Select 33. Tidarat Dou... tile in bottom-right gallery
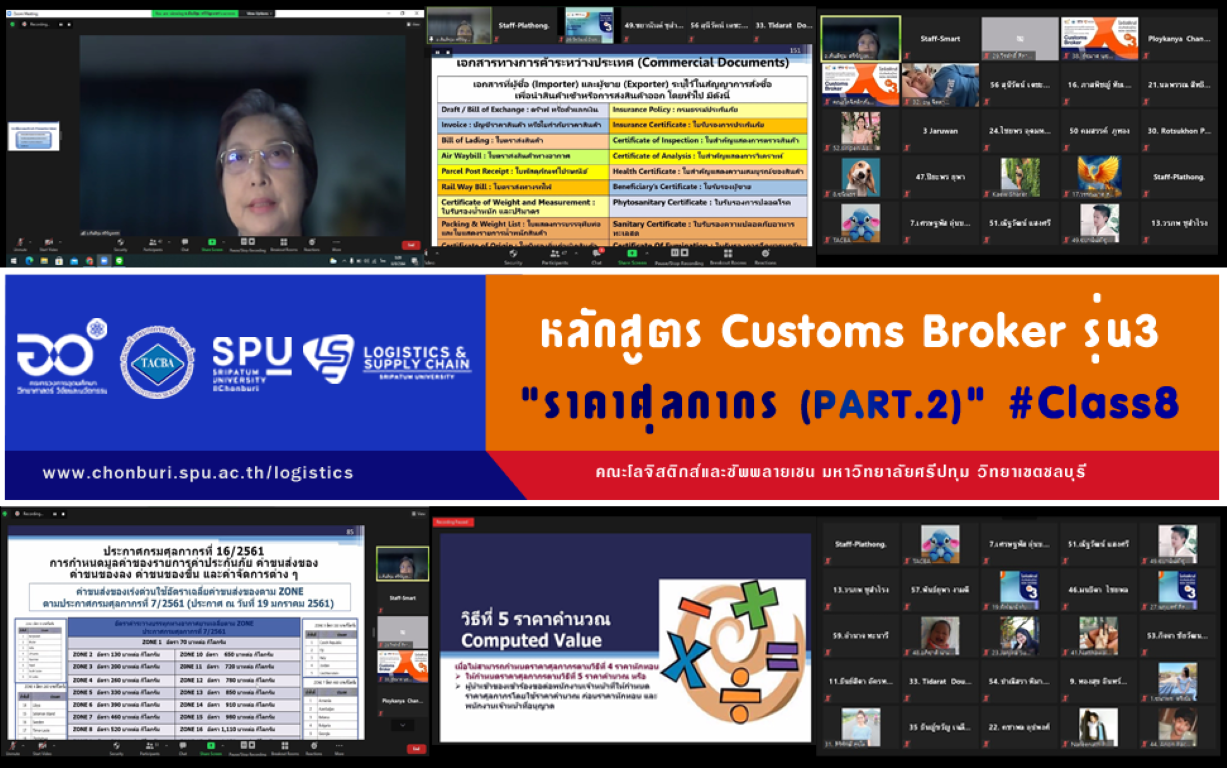 click(x=941, y=682)
